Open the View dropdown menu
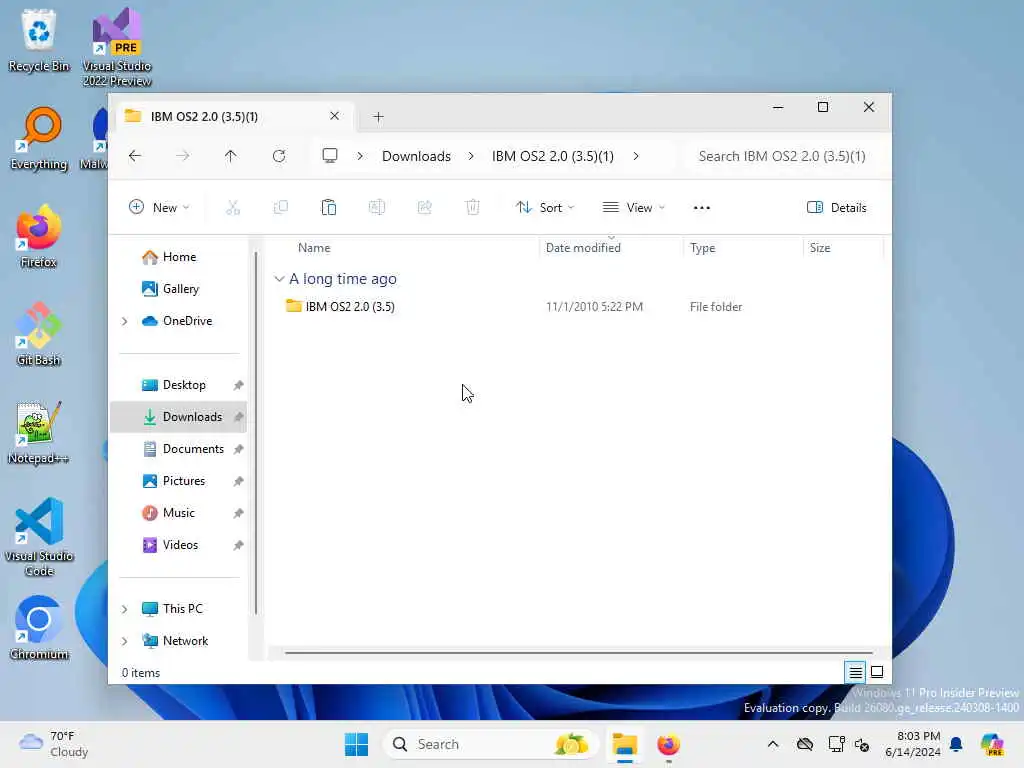 (x=633, y=208)
